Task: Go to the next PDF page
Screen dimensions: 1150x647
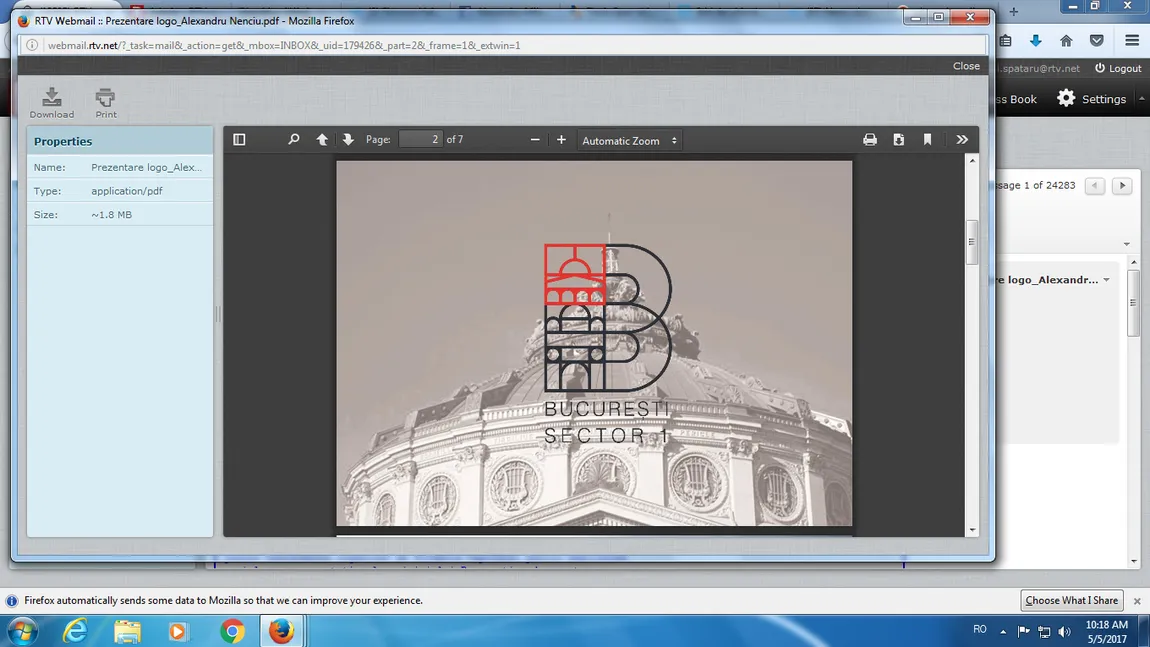Action: click(348, 139)
